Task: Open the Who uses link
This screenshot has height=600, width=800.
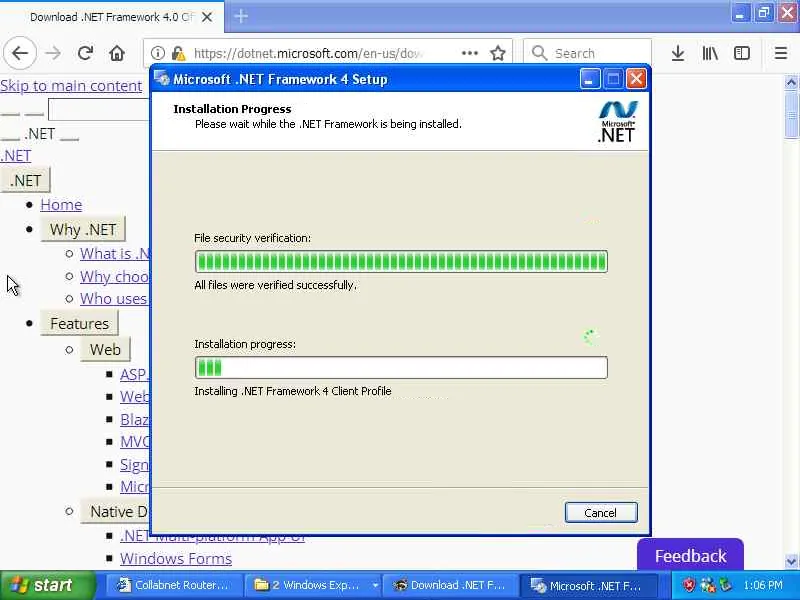Action: coord(114,298)
